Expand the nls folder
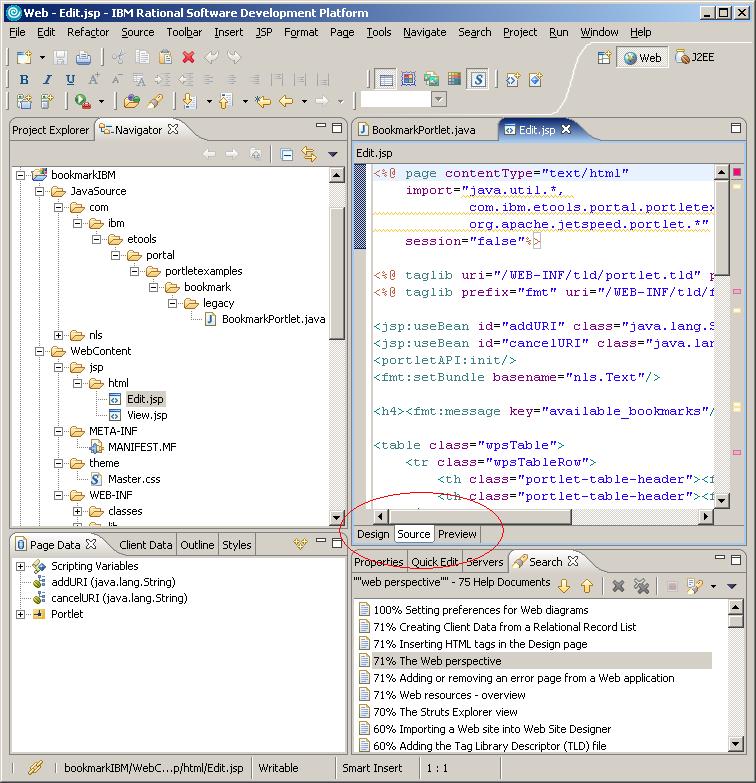 tap(59, 335)
